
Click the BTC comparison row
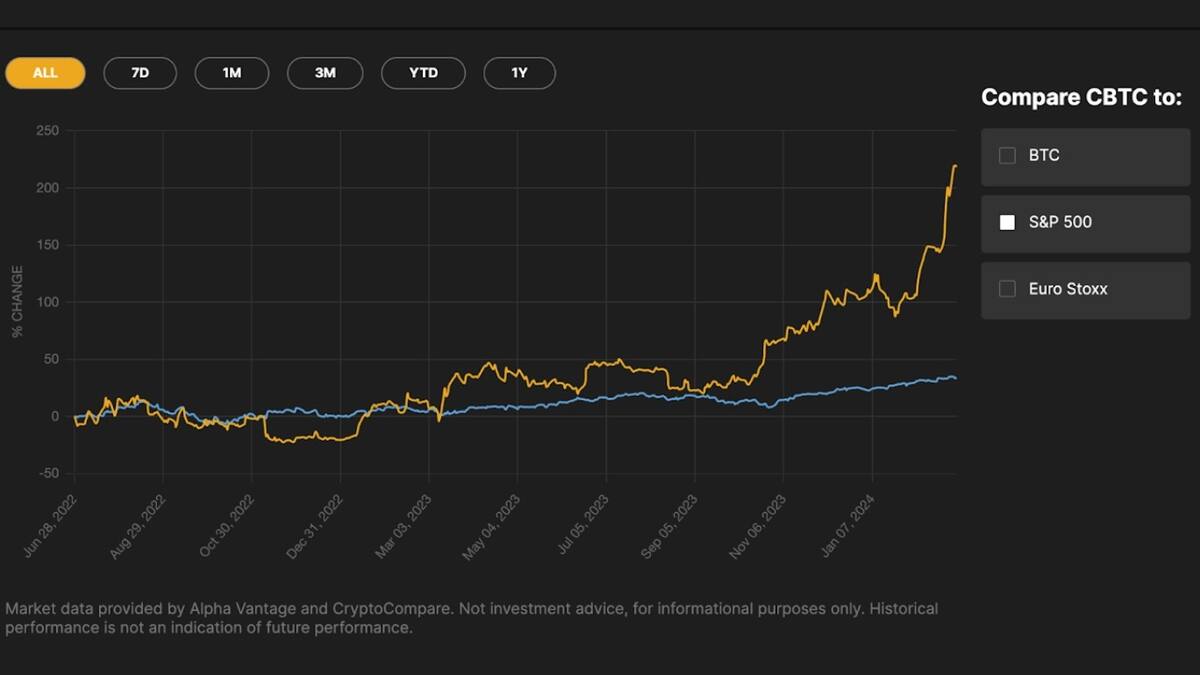1085,155
